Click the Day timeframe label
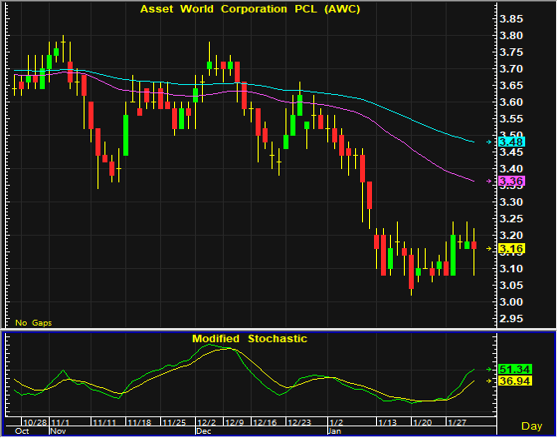This screenshot has height=438, width=558. pos(532,426)
